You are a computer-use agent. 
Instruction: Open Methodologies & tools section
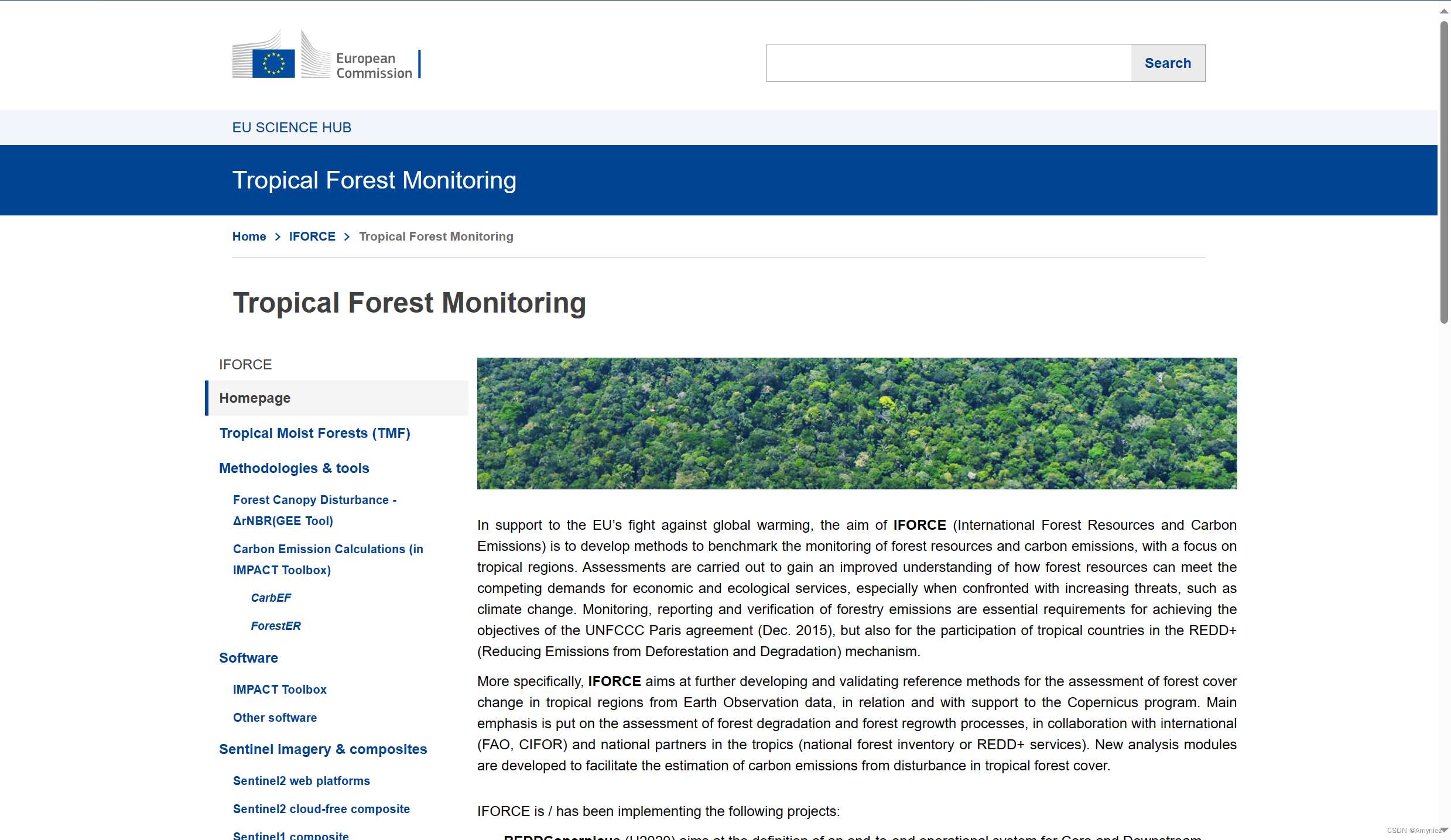click(x=294, y=468)
